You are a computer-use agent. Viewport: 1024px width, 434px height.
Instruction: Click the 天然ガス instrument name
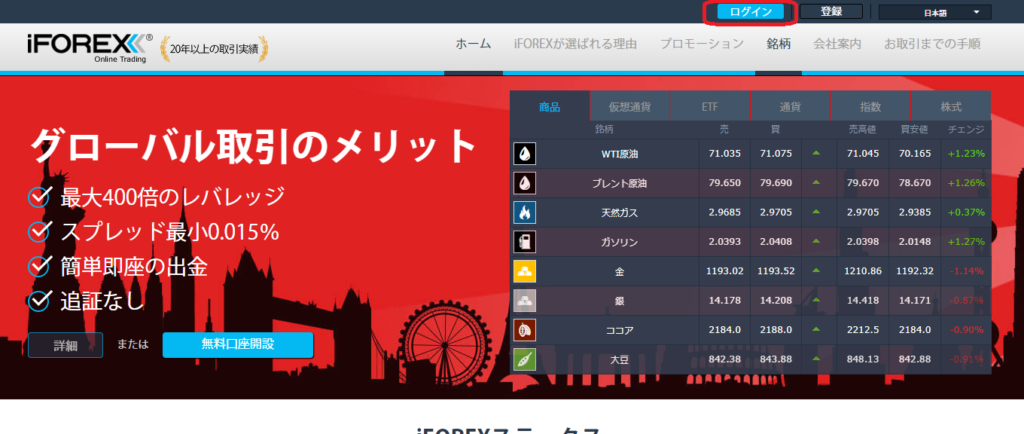[619, 213]
